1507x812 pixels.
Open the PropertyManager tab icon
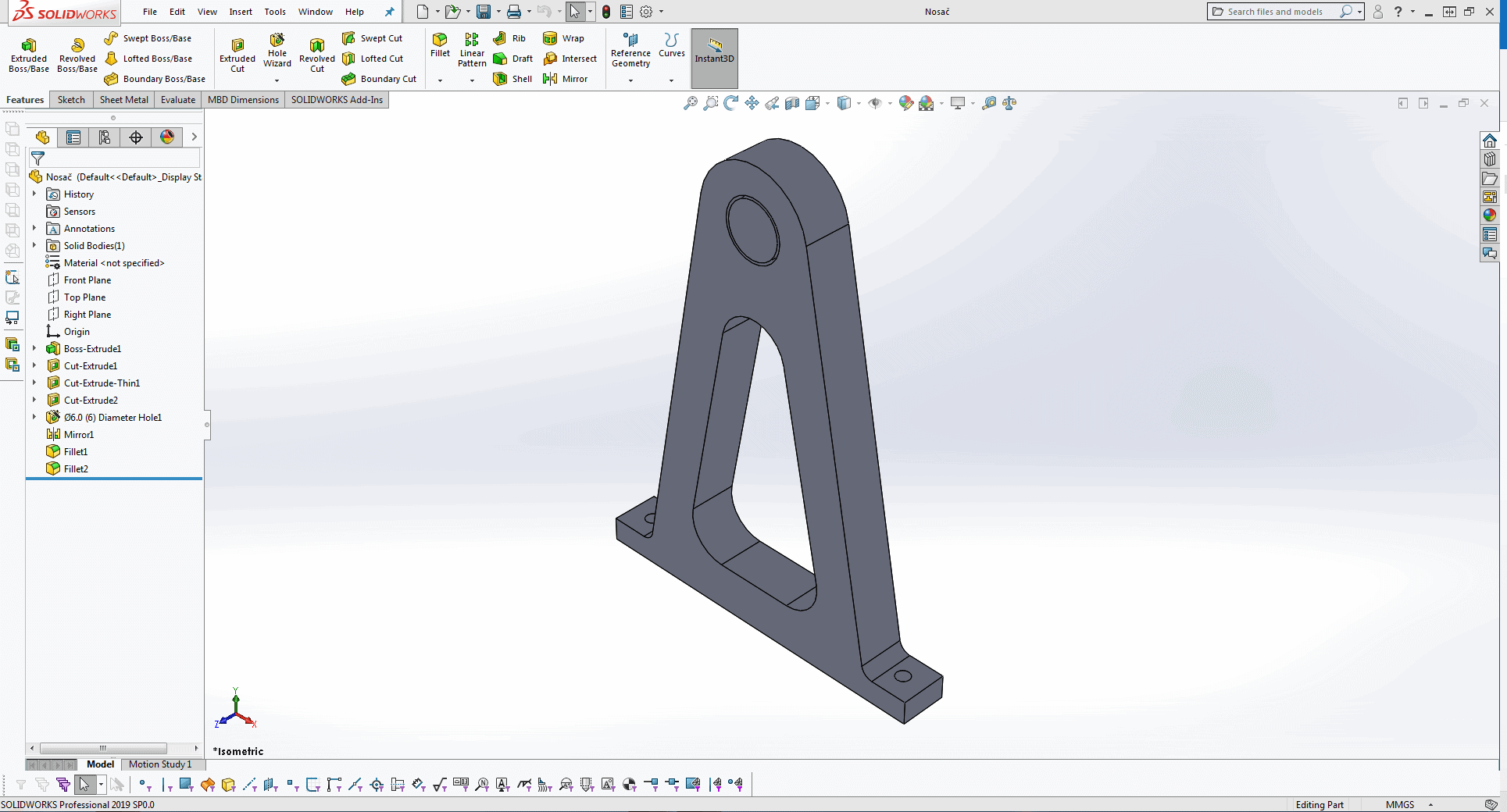73,137
